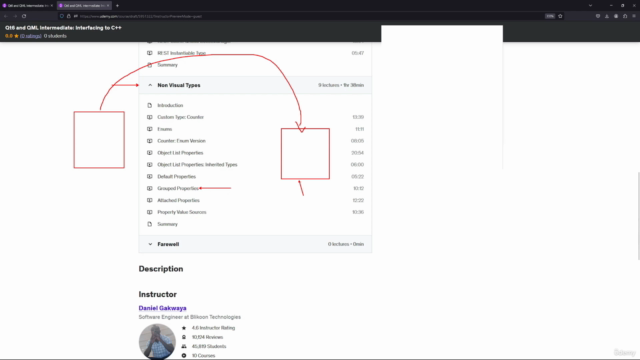Click the 0 ratings link
The width and height of the screenshot is (640, 360).
pyautogui.click(x=31, y=36)
